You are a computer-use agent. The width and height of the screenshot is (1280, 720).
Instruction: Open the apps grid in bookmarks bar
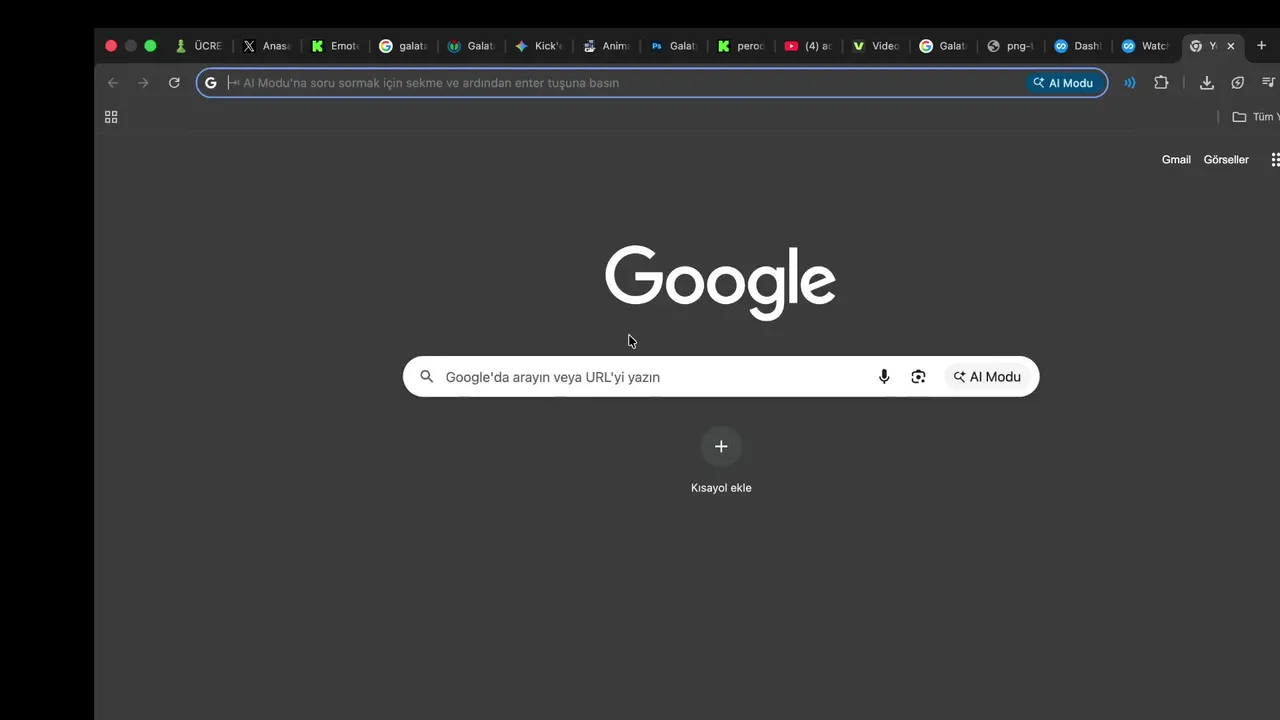click(x=111, y=117)
